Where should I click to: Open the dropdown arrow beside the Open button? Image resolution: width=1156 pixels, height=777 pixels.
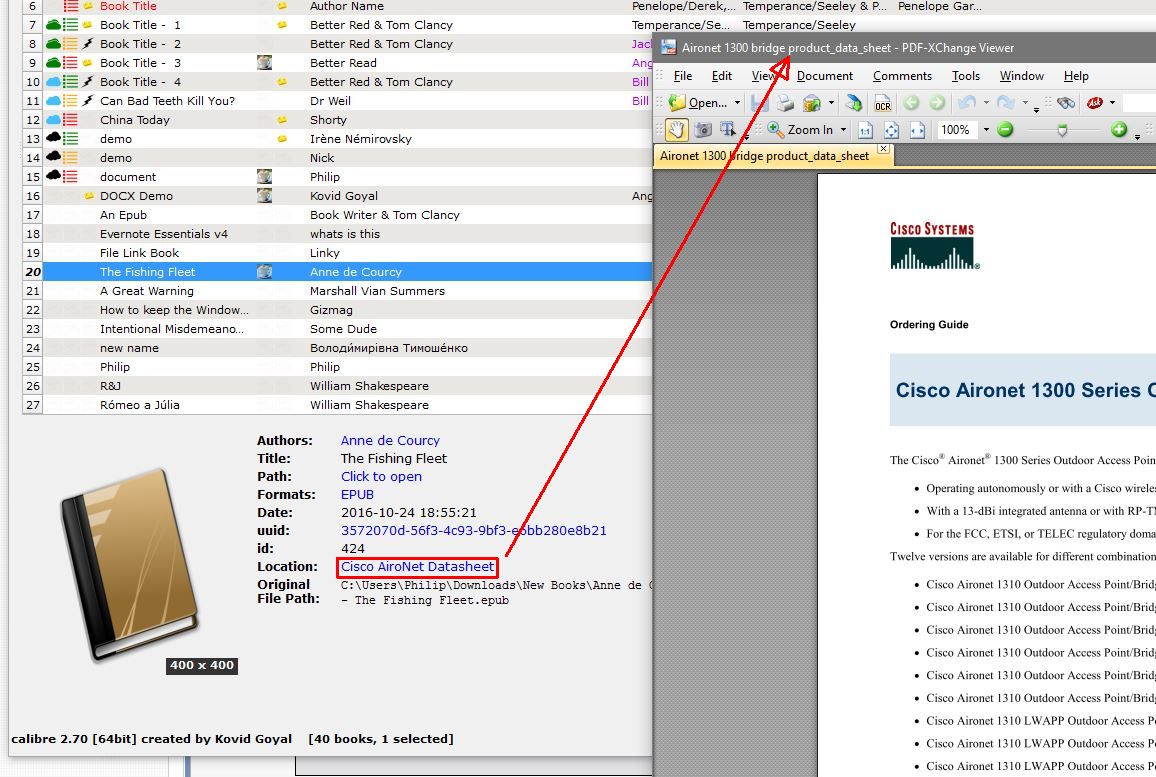point(737,103)
